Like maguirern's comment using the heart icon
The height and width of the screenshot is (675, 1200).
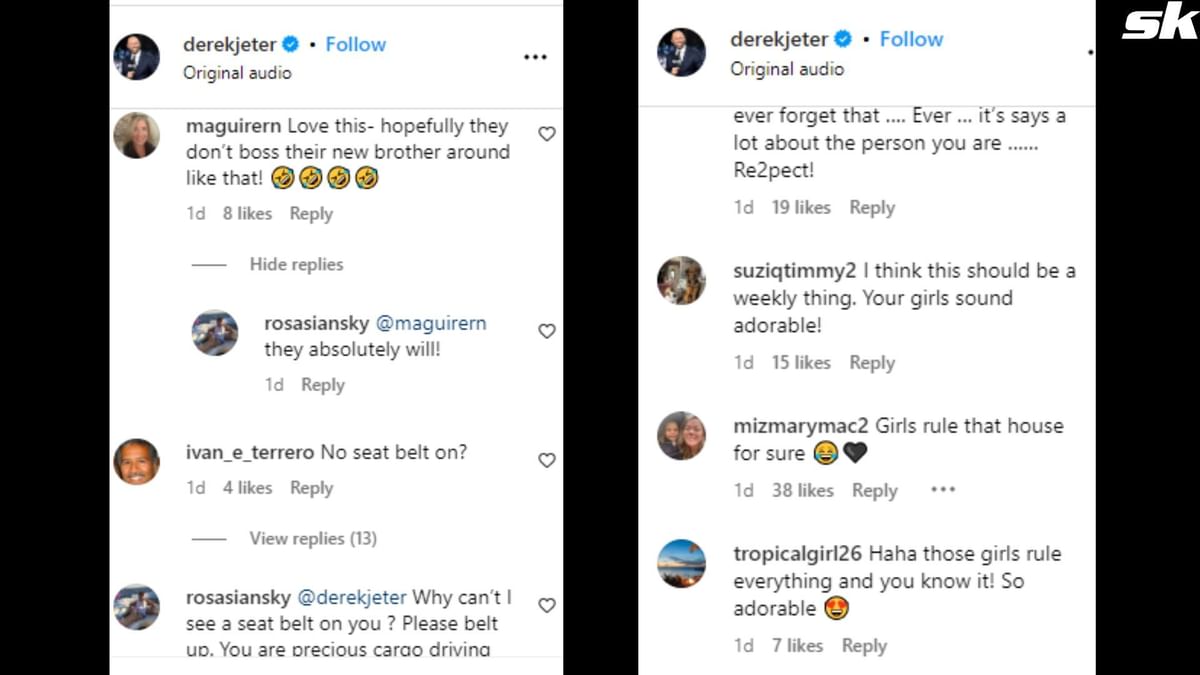546,133
